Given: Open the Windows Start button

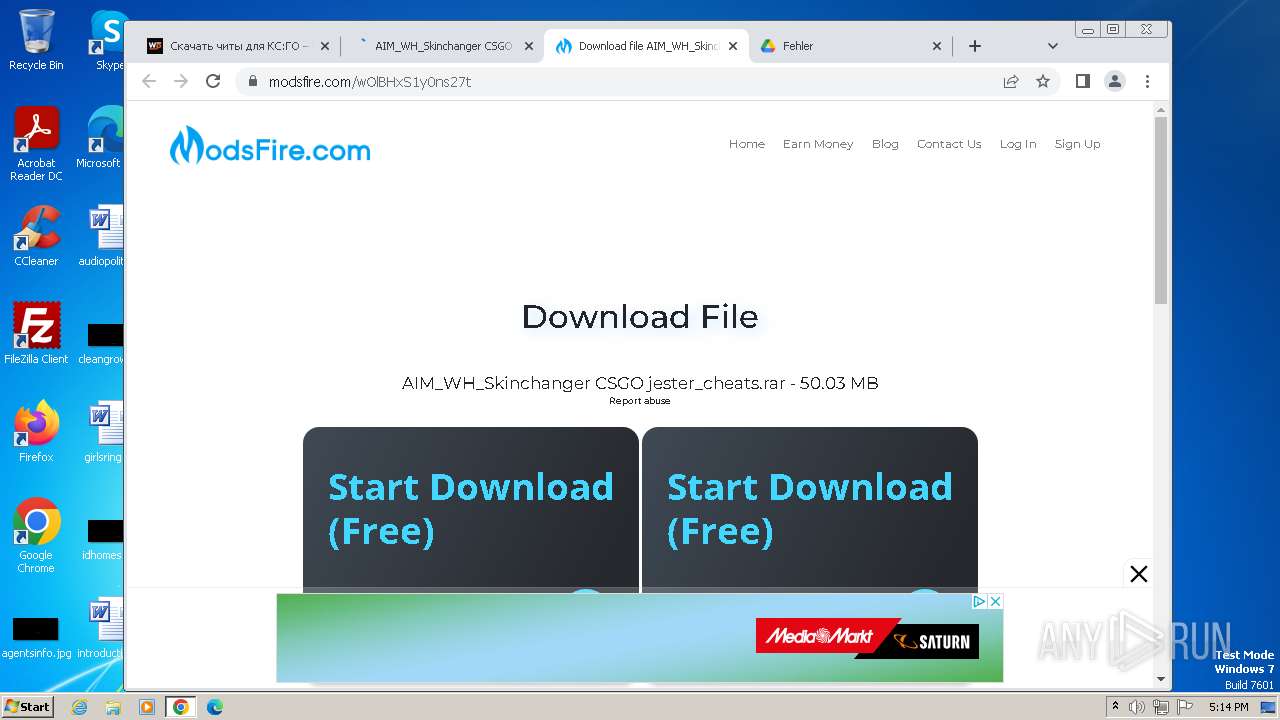Looking at the screenshot, I should 27,707.
